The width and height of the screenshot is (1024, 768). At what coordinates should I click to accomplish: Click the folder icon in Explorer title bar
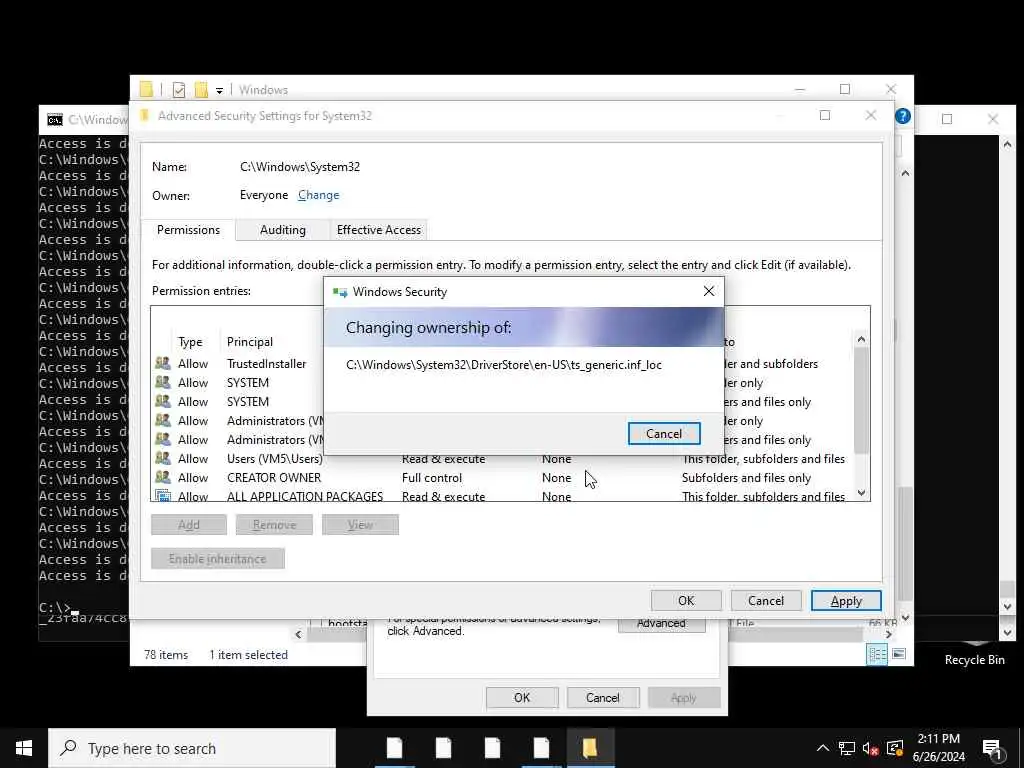point(146,89)
